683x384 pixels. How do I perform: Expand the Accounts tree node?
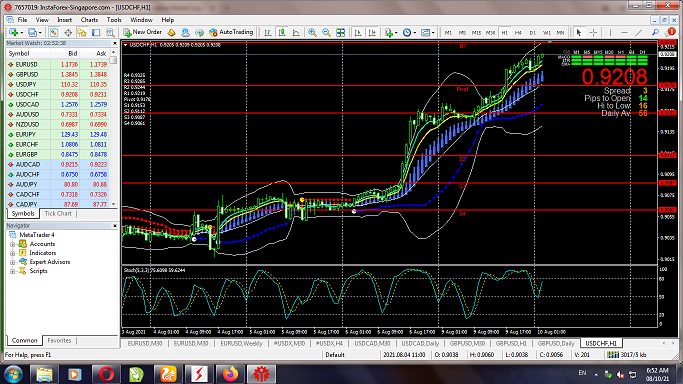point(13,244)
